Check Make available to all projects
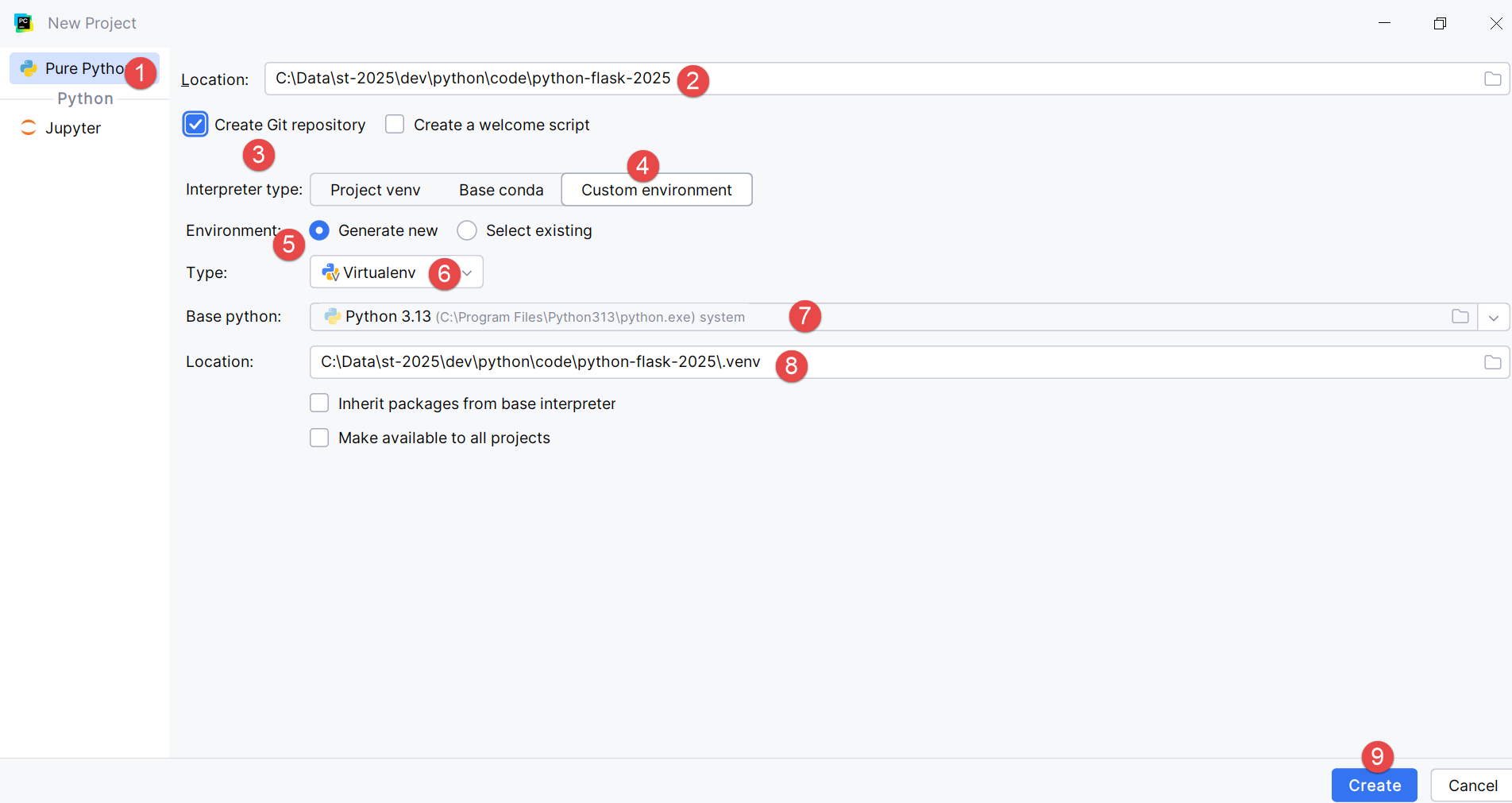The width and height of the screenshot is (1512, 803). pos(319,438)
